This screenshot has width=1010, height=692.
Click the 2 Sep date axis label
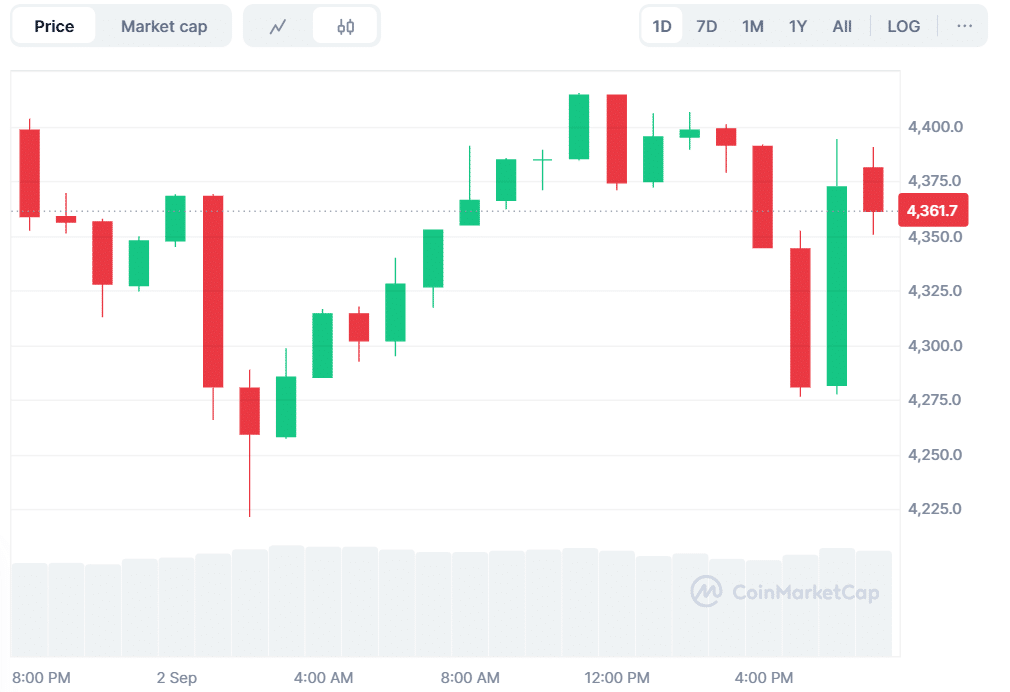pyautogui.click(x=177, y=678)
